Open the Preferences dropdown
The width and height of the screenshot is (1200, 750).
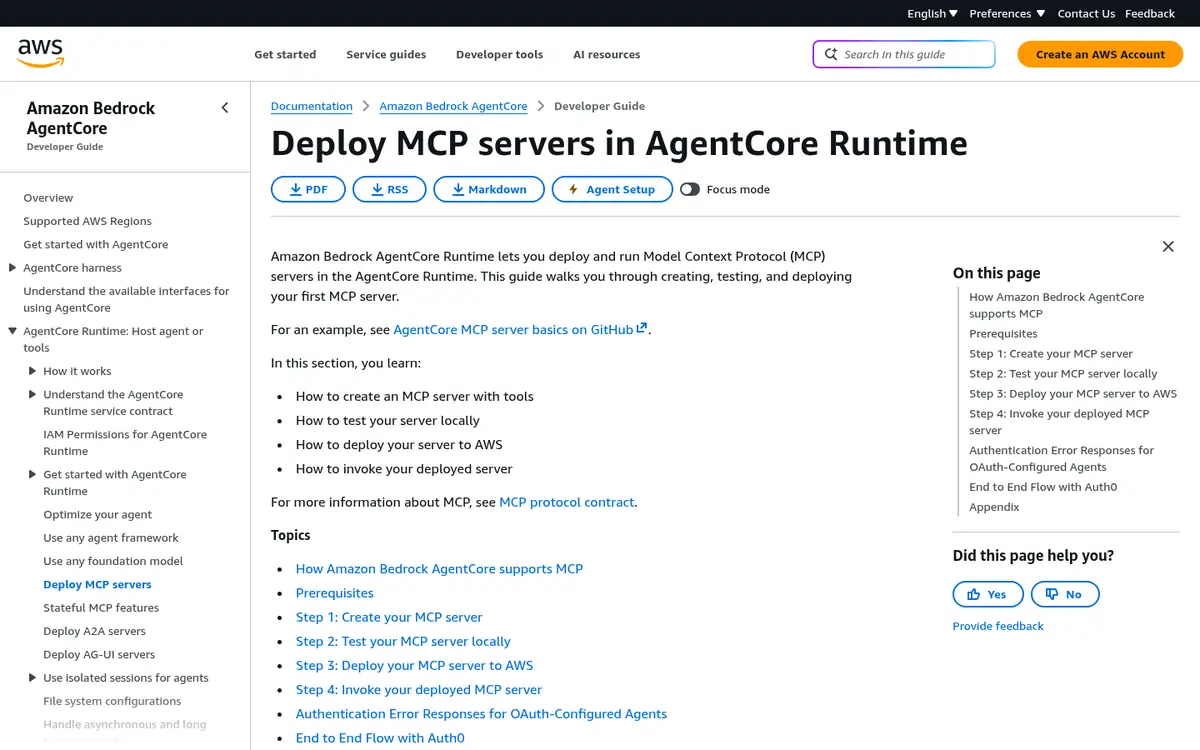[x=1007, y=13]
